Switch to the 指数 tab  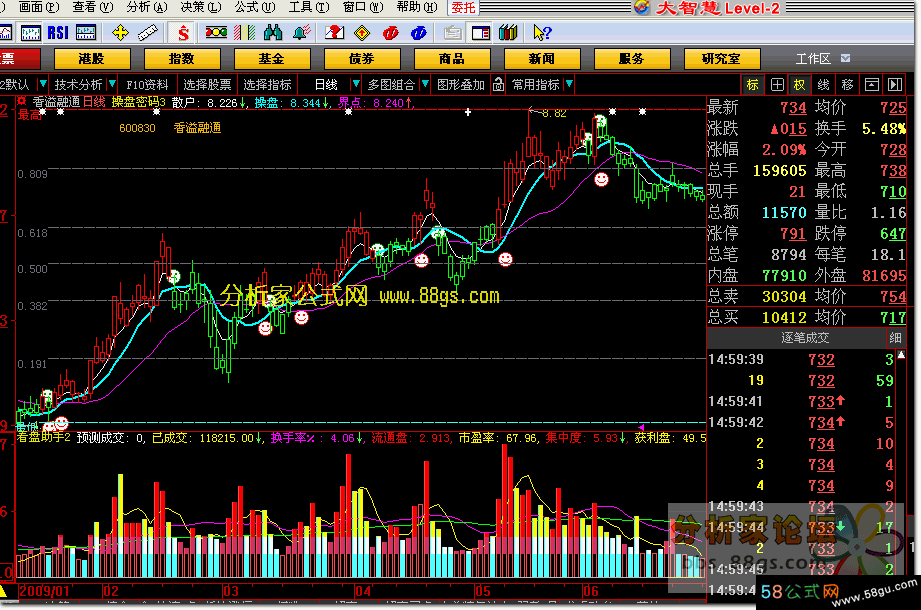181,59
